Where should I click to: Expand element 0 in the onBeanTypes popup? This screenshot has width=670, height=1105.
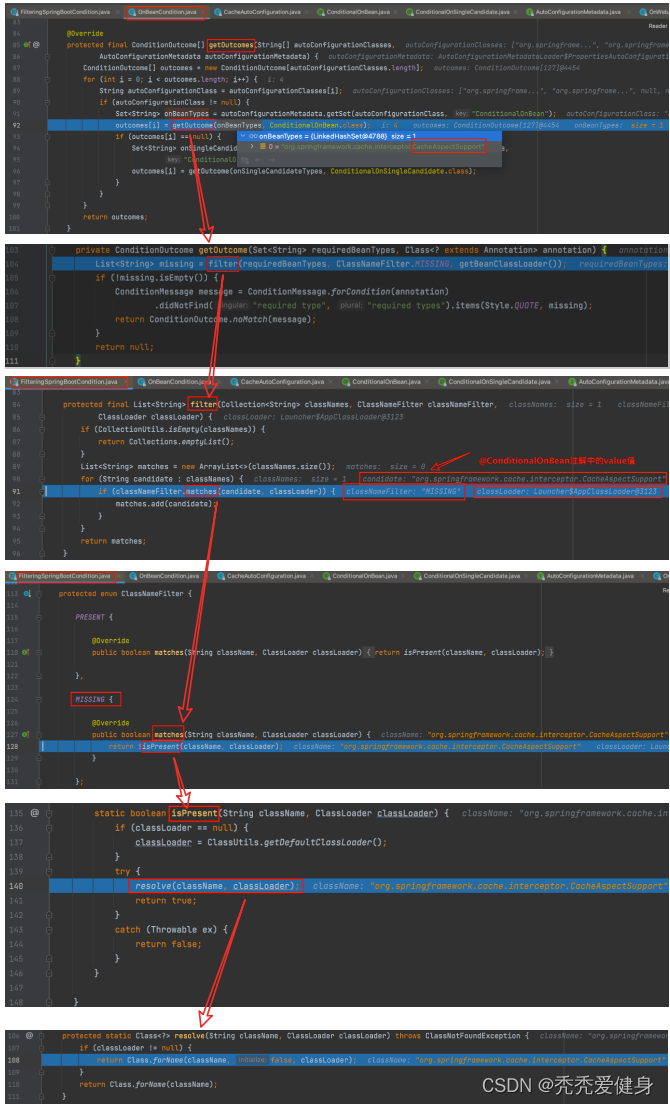pos(254,147)
